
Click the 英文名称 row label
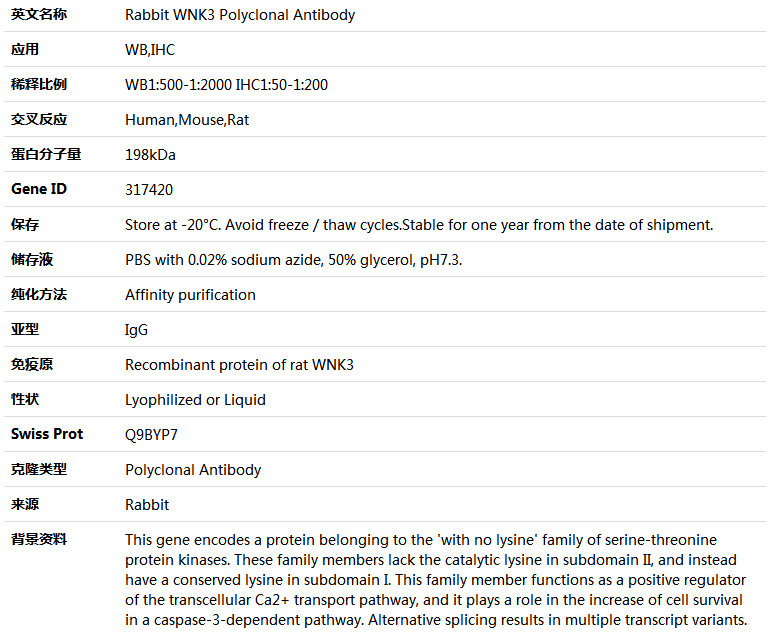pyautogui.click(x=39, y=15)
